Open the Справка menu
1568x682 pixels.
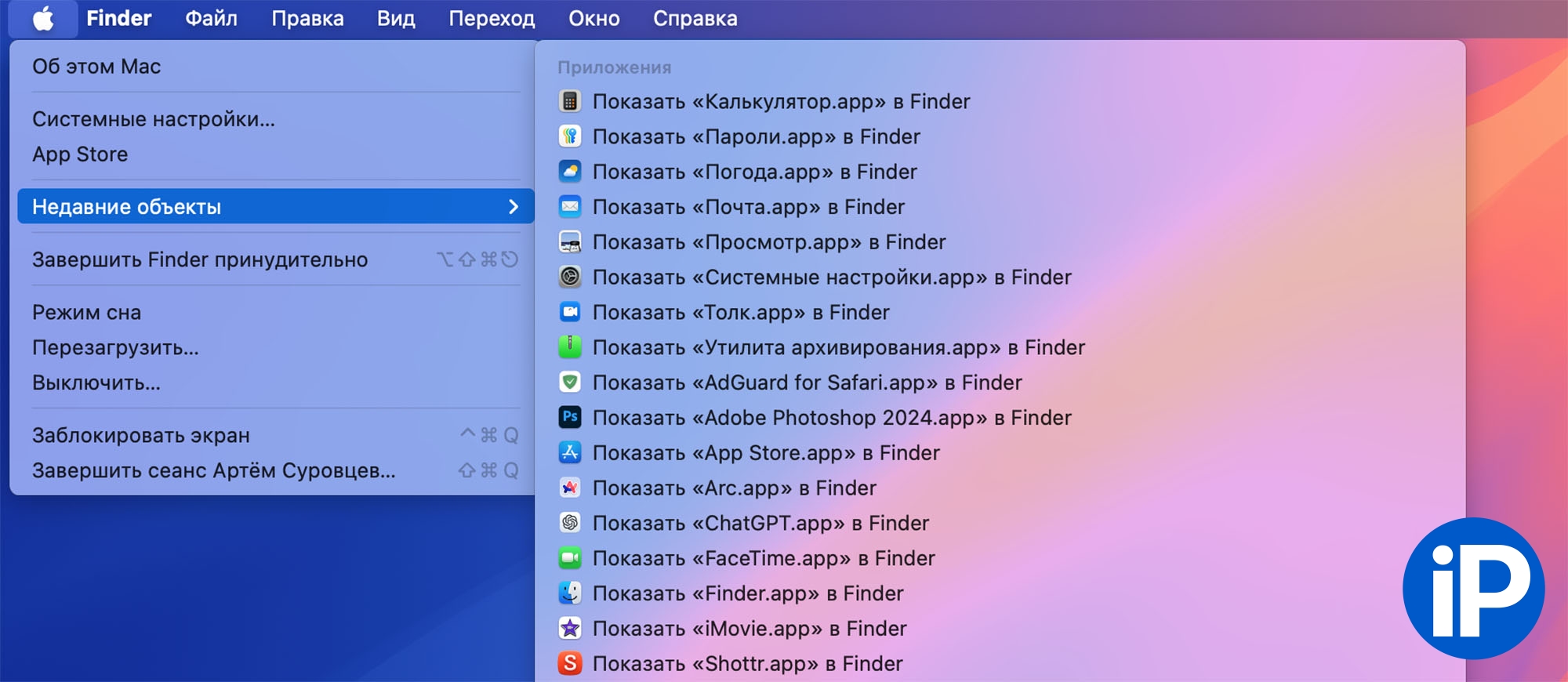tap(695, 19)
